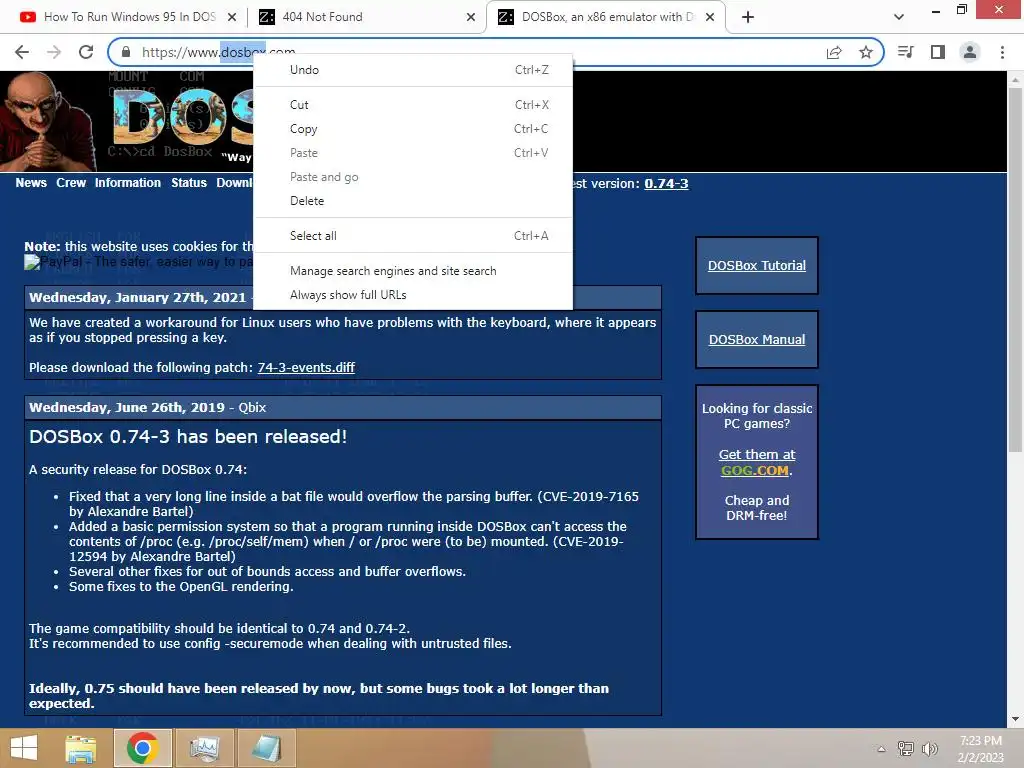This screenshot has width=1024, height=768.
Task: Click the scrollbar up arrow
Action: tap(1014, 80)
